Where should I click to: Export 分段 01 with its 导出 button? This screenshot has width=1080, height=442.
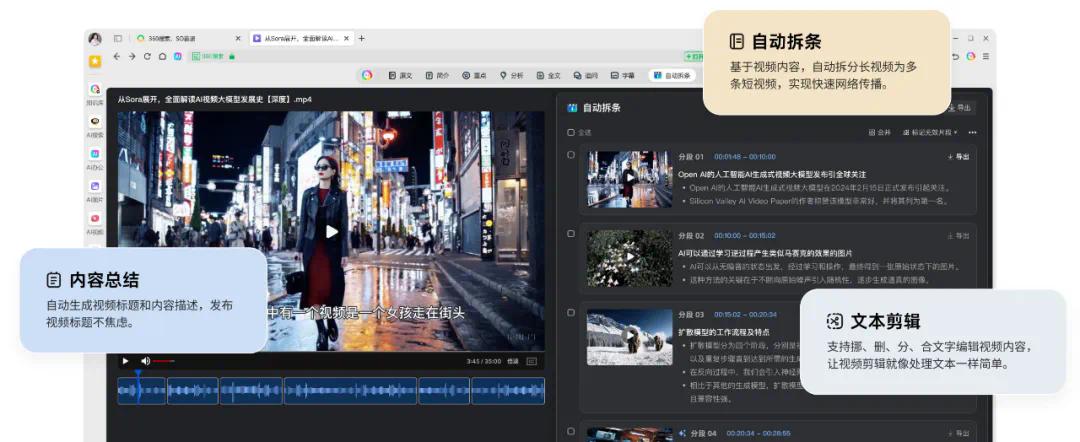coord(957,157)
